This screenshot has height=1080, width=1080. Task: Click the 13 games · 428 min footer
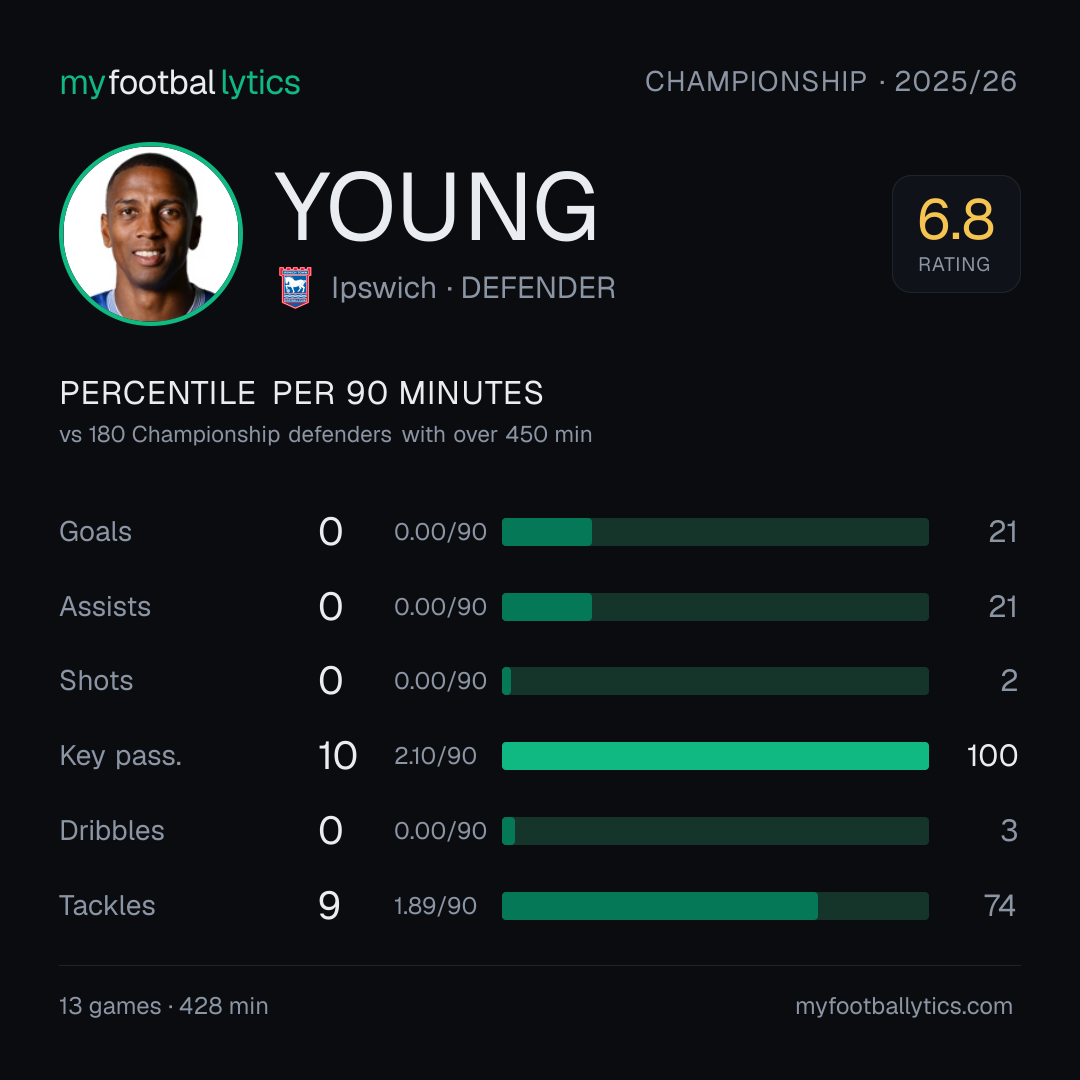164,1006
